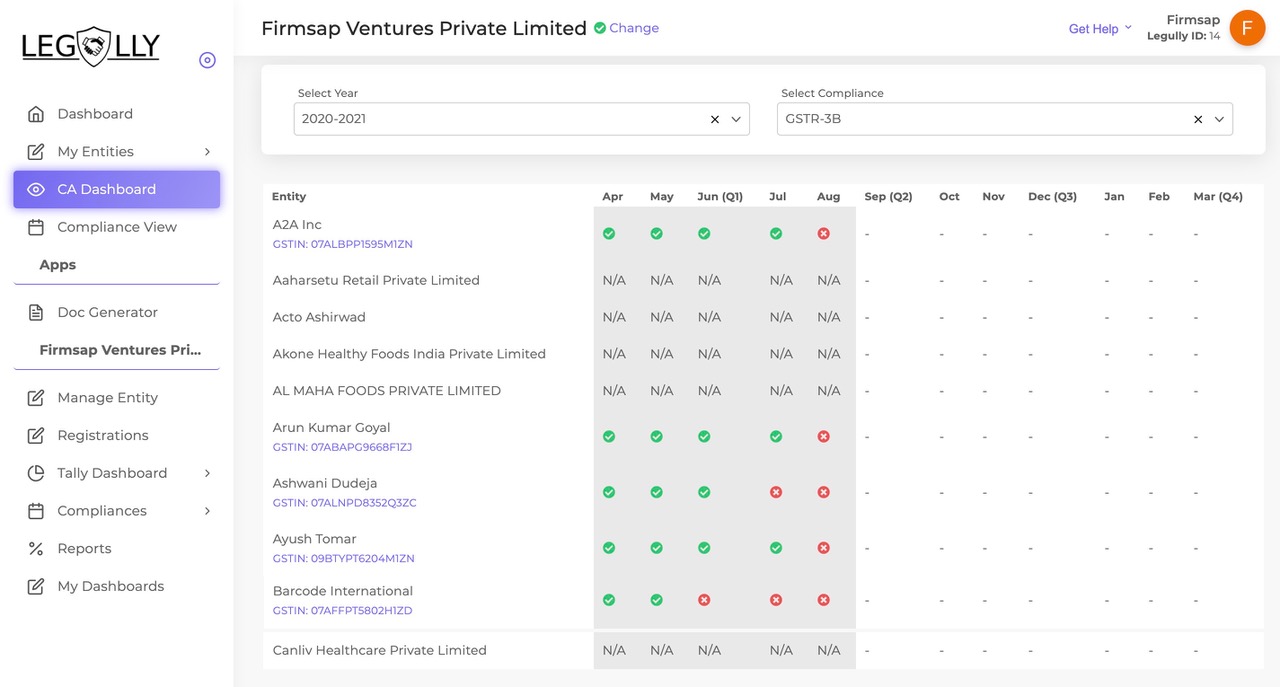Open GSTIN 09BTYPT6204M1ZN link
The image size is (1280, 687).
(343, 559)
